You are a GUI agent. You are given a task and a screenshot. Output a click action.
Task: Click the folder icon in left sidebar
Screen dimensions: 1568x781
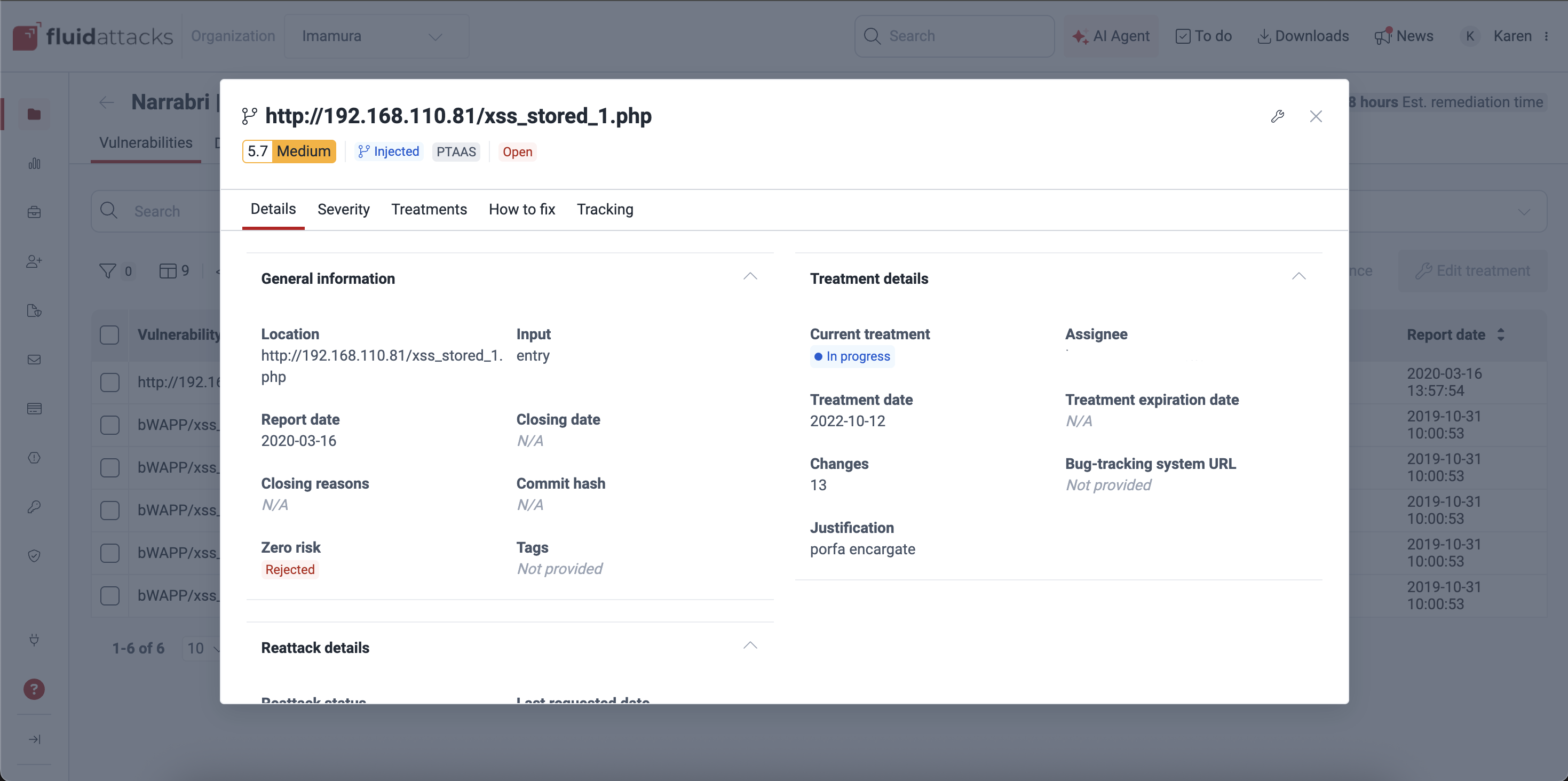[x=34, y=114]
